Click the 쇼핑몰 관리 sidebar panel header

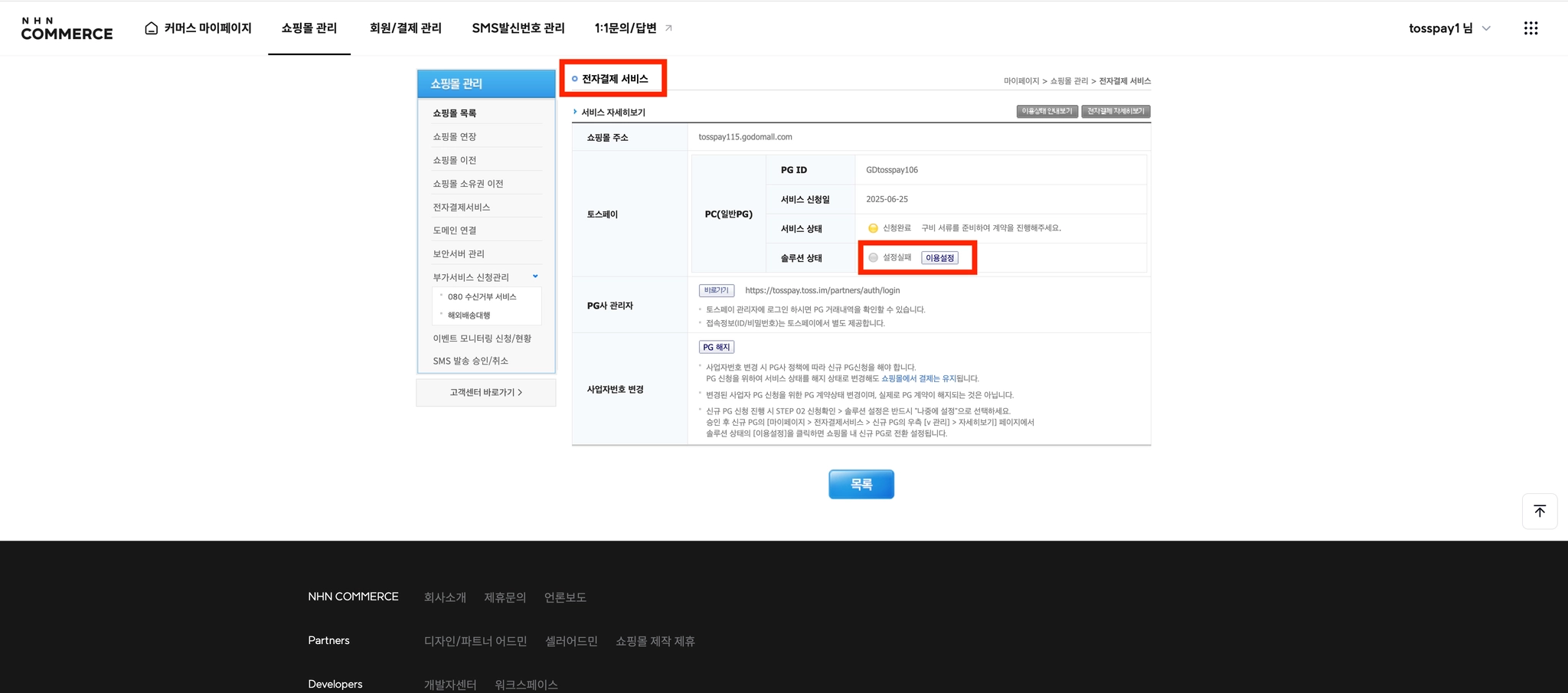click(486, 83)
